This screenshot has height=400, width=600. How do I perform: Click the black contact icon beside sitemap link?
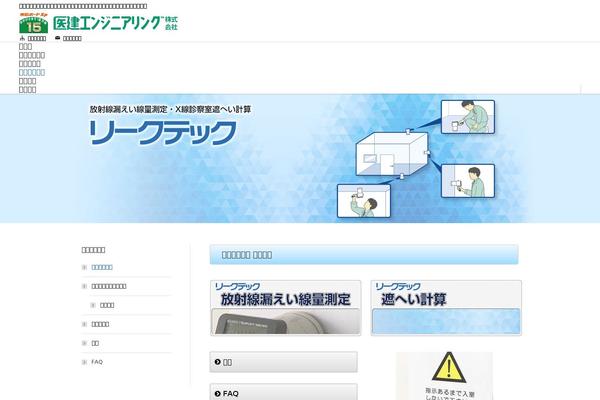coord(58,38)
